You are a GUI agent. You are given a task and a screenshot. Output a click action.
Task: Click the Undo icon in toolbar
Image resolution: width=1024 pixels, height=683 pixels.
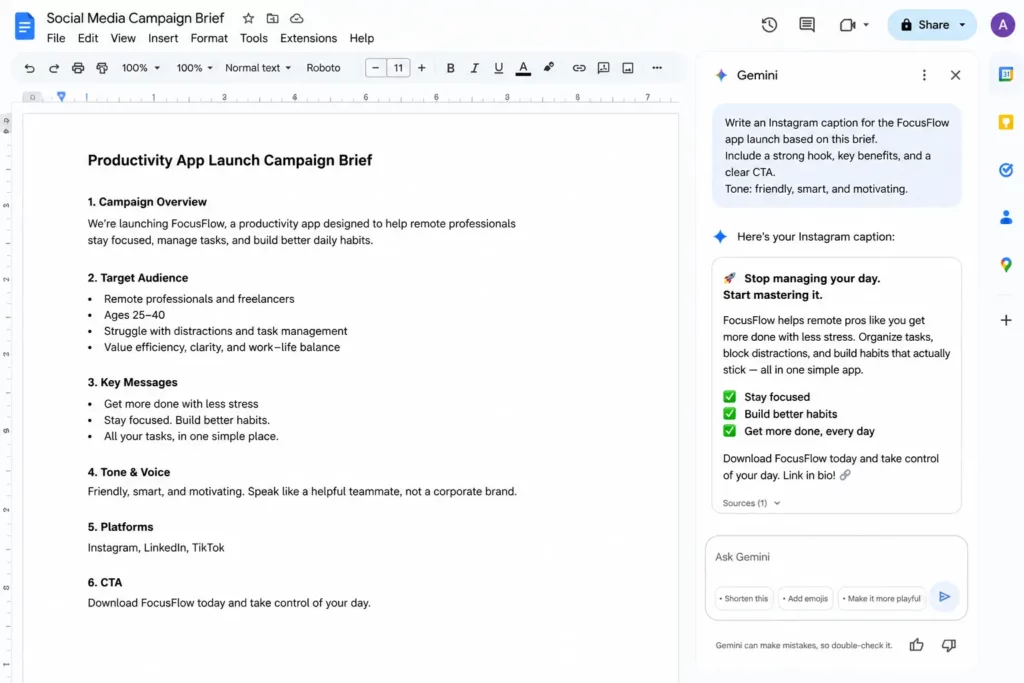coord(29,68)
